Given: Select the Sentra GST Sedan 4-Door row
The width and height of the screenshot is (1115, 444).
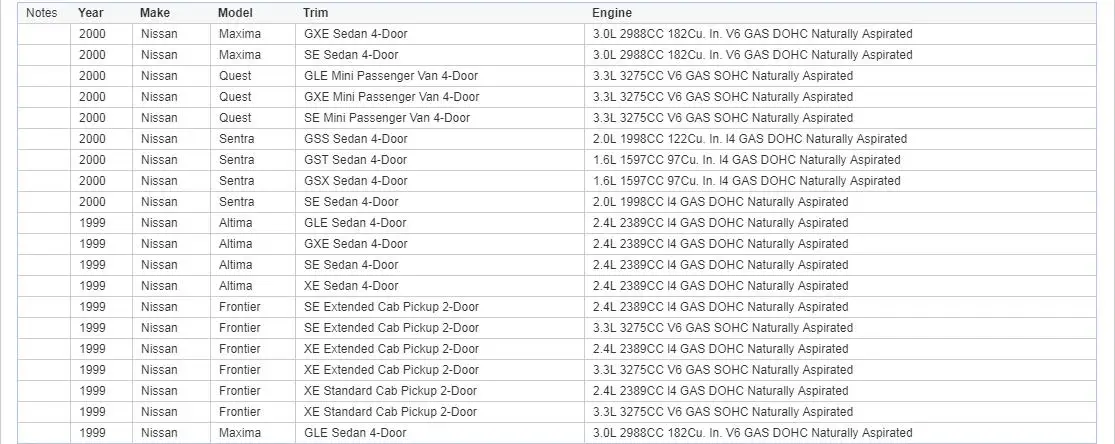Looking at the screenshot, I should 355,160.
